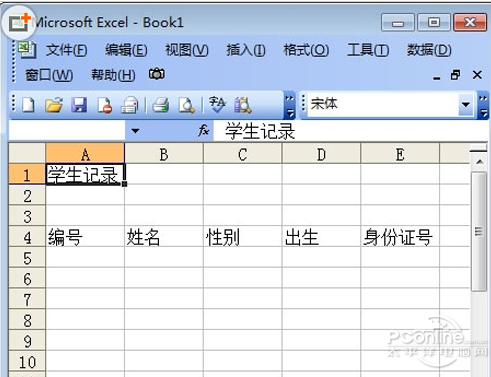
Task: Select row 7 header
Action: [x=27, y=299]
